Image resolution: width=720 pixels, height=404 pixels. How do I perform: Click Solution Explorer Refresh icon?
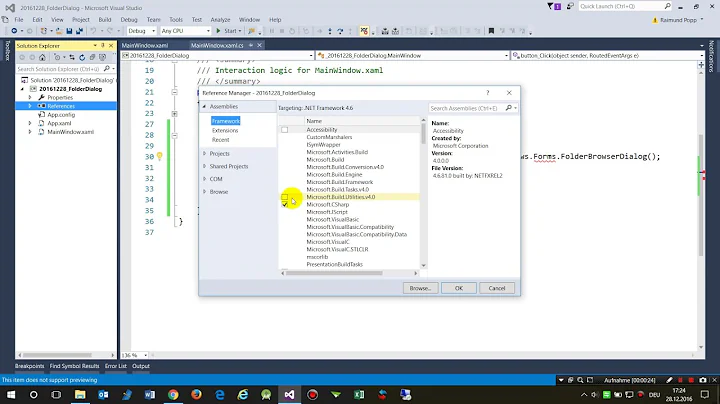tap(82, 57)
